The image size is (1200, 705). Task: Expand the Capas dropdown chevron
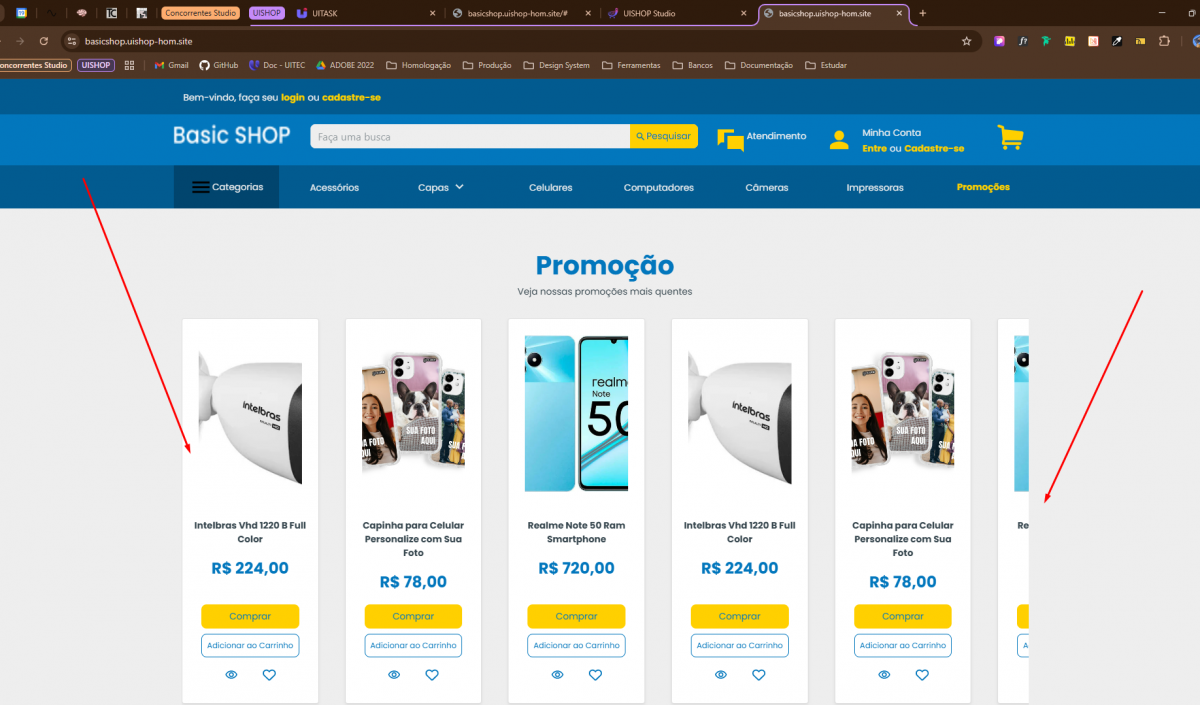click(x=460, y=186)
